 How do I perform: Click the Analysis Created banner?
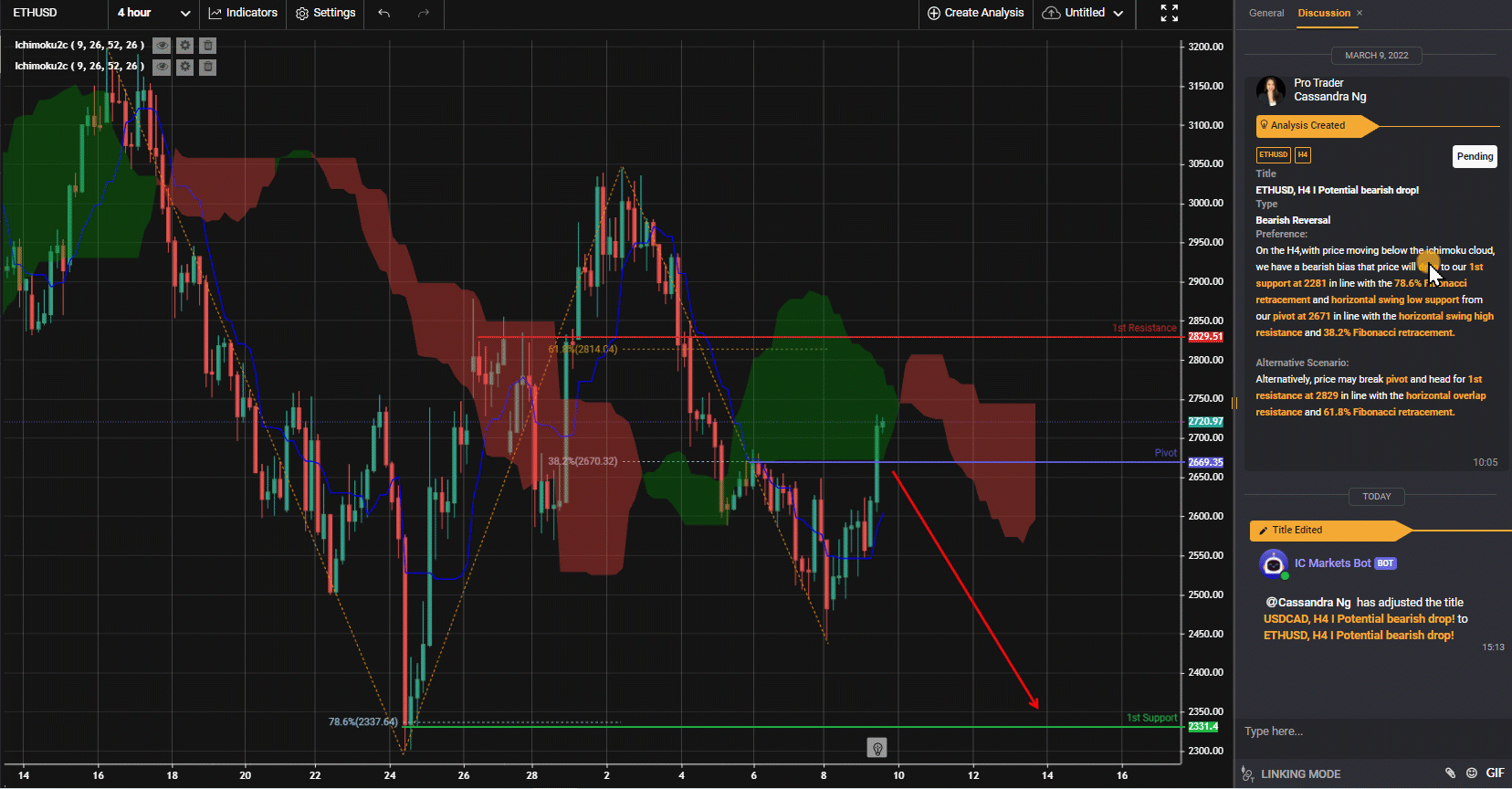pos(1315,125)
